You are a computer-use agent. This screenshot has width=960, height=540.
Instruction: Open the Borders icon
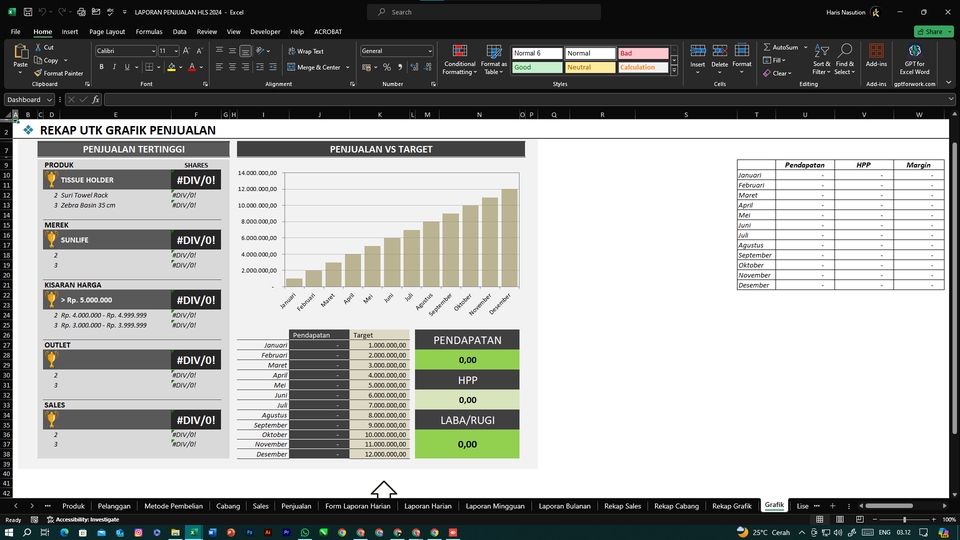149,67
